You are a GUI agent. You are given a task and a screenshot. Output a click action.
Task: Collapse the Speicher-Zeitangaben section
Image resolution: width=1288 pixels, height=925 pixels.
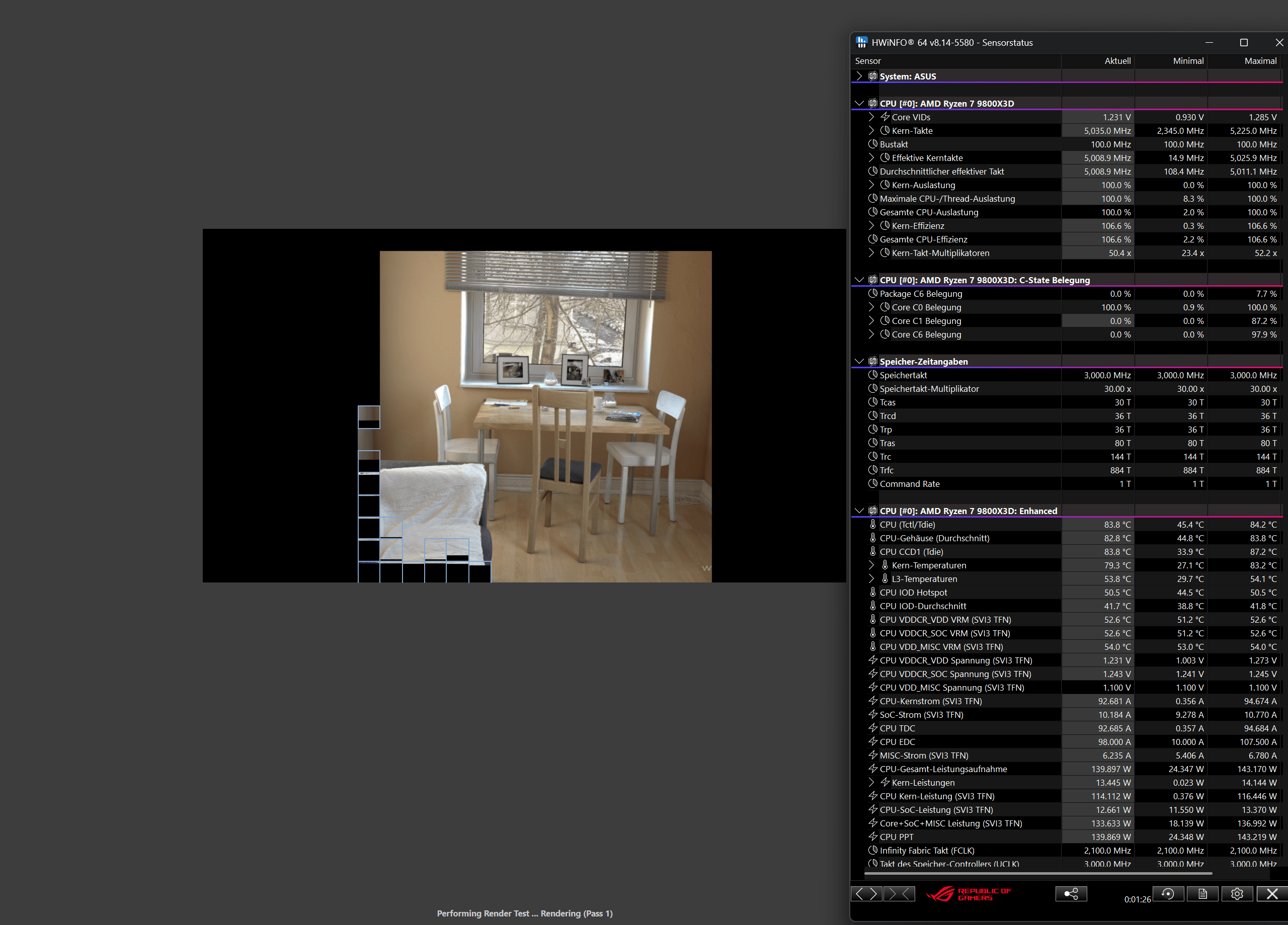(x=859, y=361)
